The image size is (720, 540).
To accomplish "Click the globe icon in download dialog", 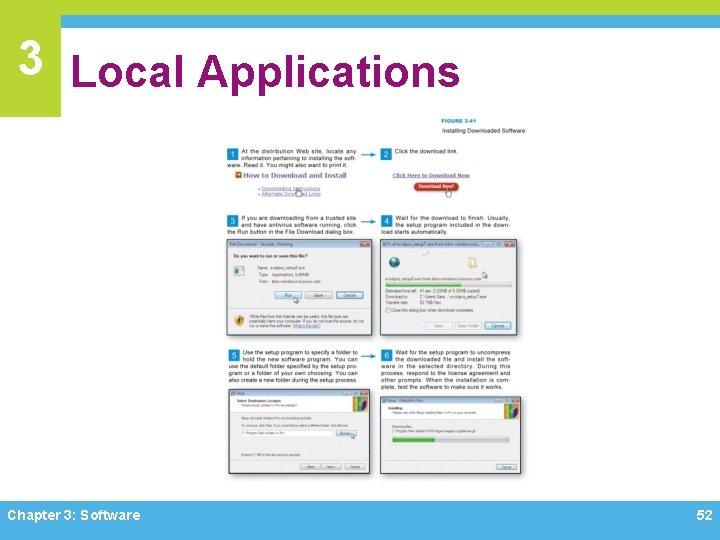I will tap(394, 262).
